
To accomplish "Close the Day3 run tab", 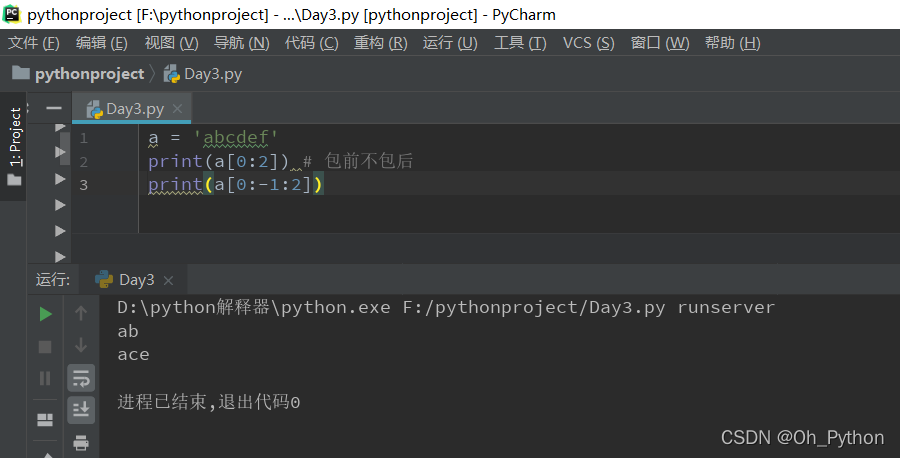I will pos(168,281).
